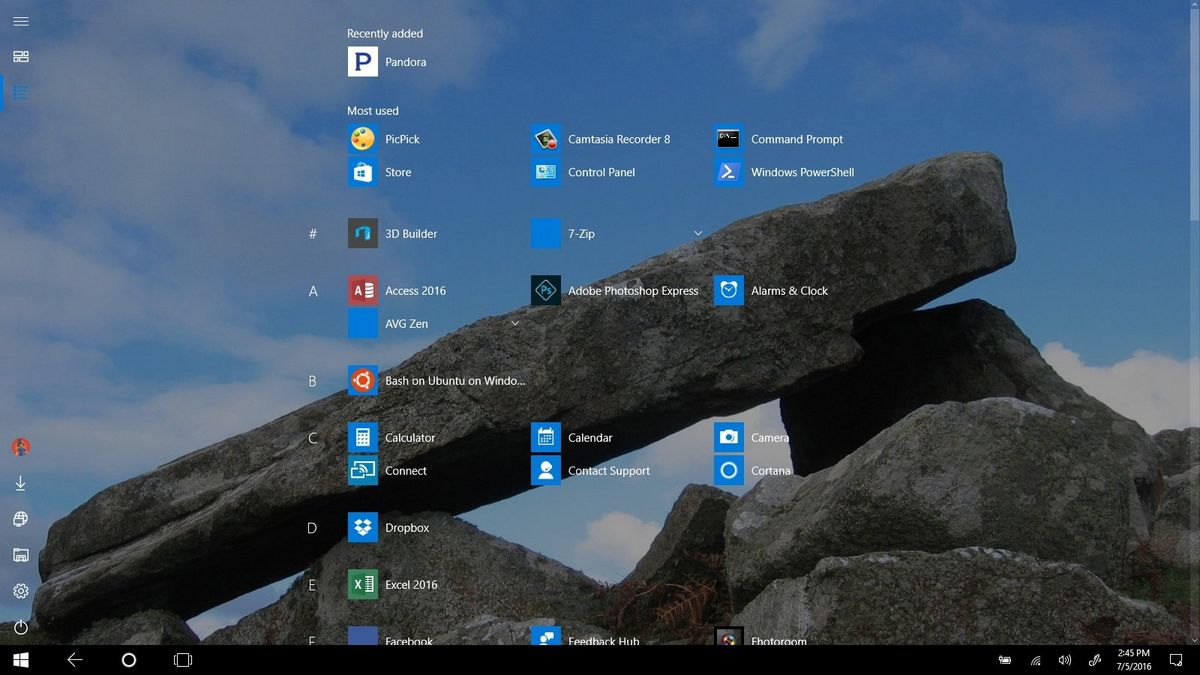The image size is (1200, 675).
Task: Launch Excel 2016
Action: (412, 584)
